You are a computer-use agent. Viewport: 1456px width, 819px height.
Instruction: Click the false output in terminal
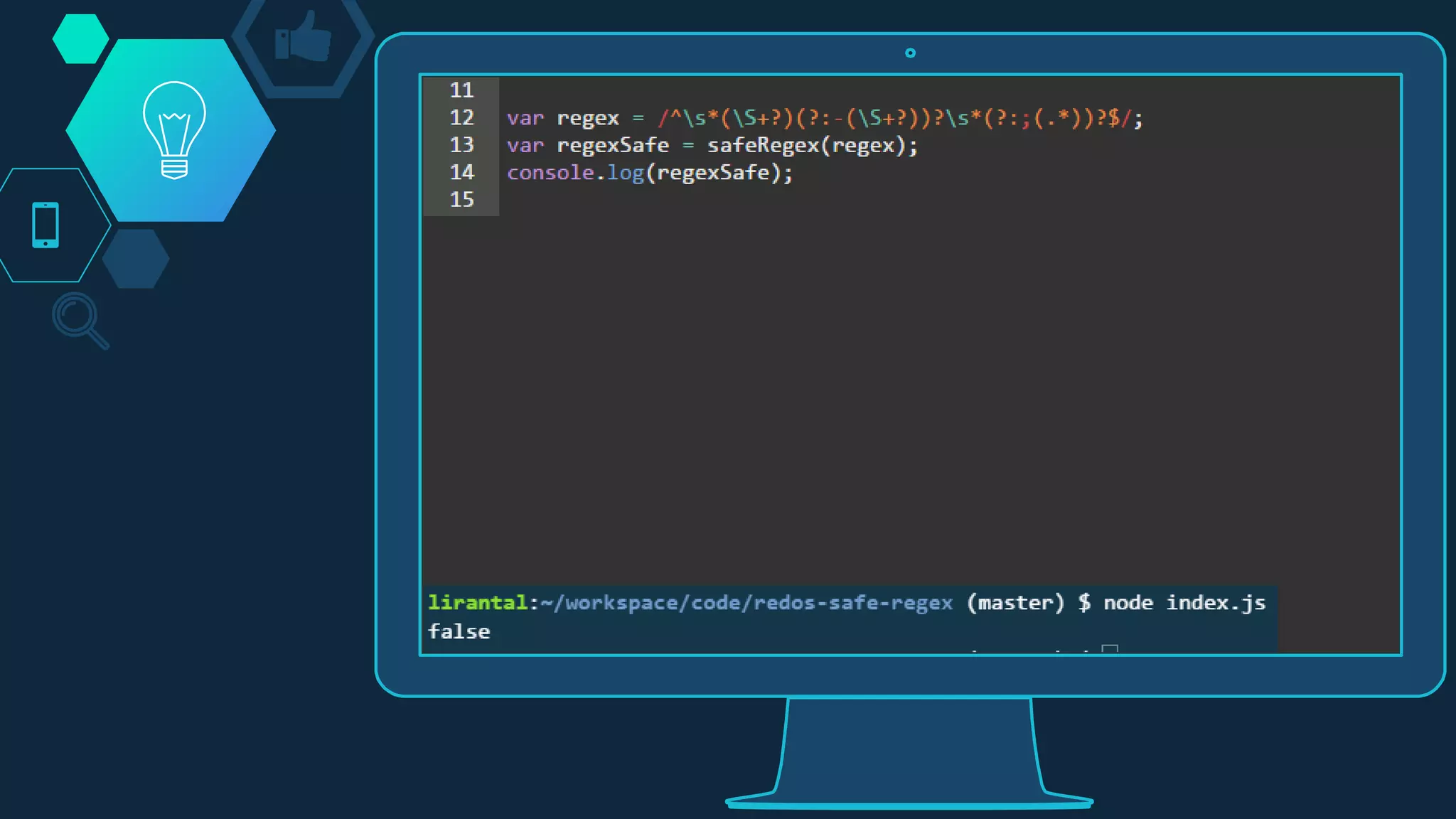point(459,631)
